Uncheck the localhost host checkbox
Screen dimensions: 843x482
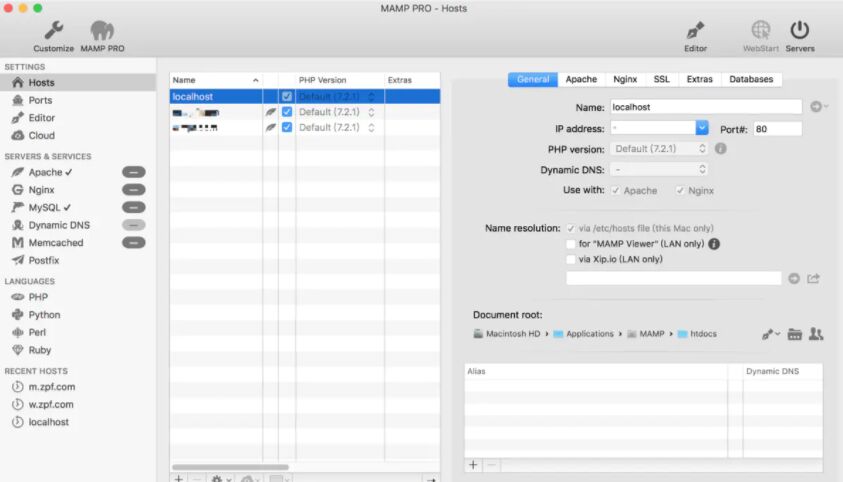pos(287,96)
